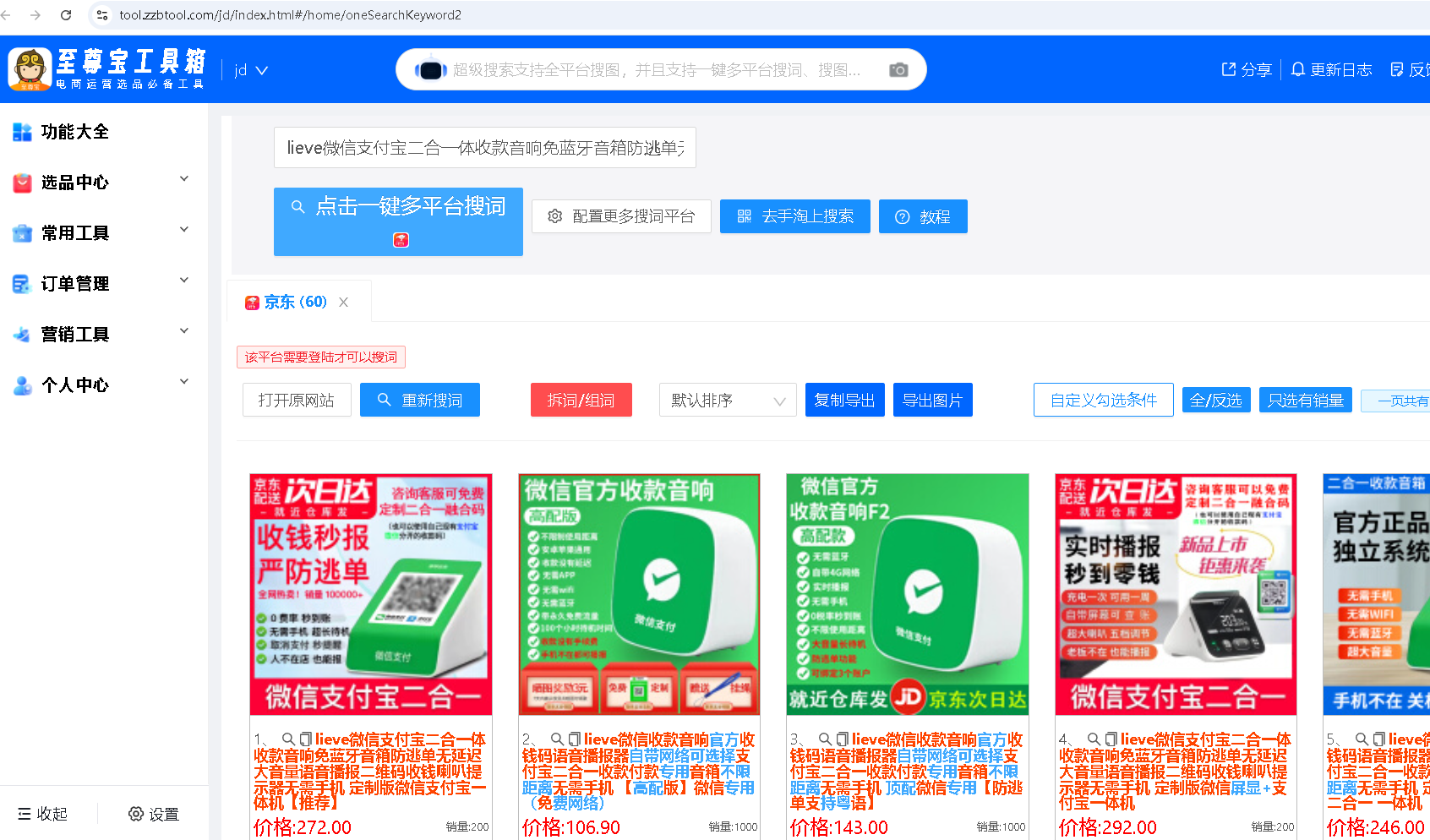Viewport: 1430px width, 840px height.
Task: Click 打开原网站 button
Action: click(297, 400)
